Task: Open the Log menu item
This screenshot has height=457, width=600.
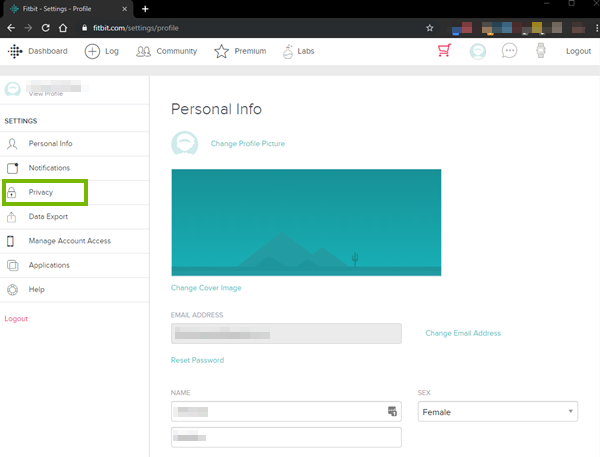Action: point(112,51)
